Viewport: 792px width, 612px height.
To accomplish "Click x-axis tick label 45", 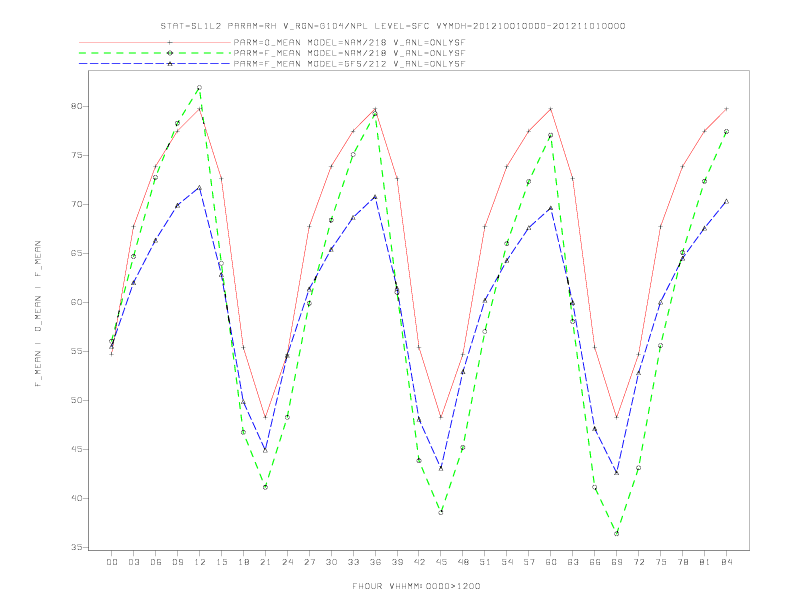I will pyautogui.click(x=441, y=562).
